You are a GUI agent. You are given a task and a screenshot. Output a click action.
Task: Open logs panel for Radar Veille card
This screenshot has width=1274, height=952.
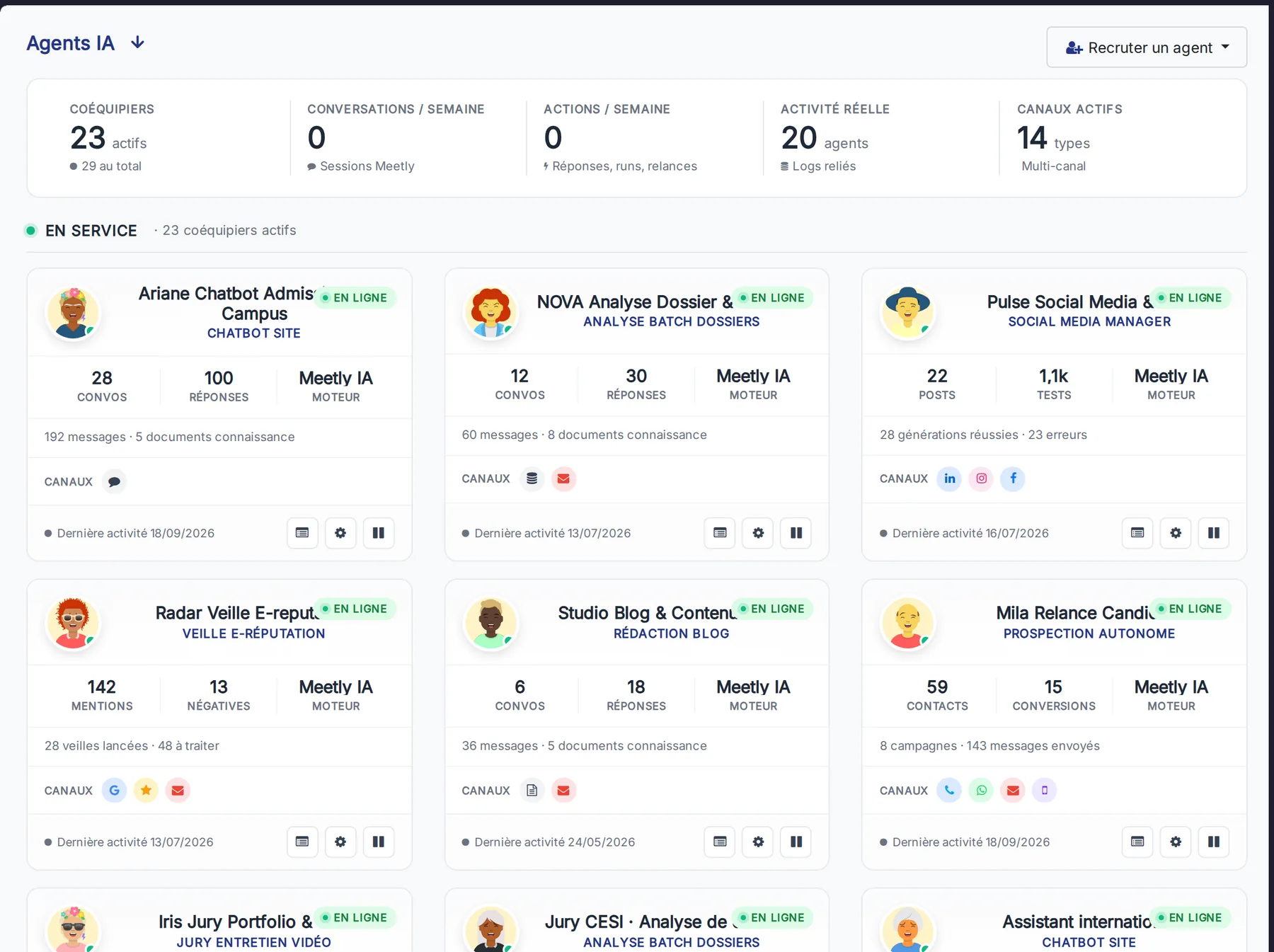point(302,842)
